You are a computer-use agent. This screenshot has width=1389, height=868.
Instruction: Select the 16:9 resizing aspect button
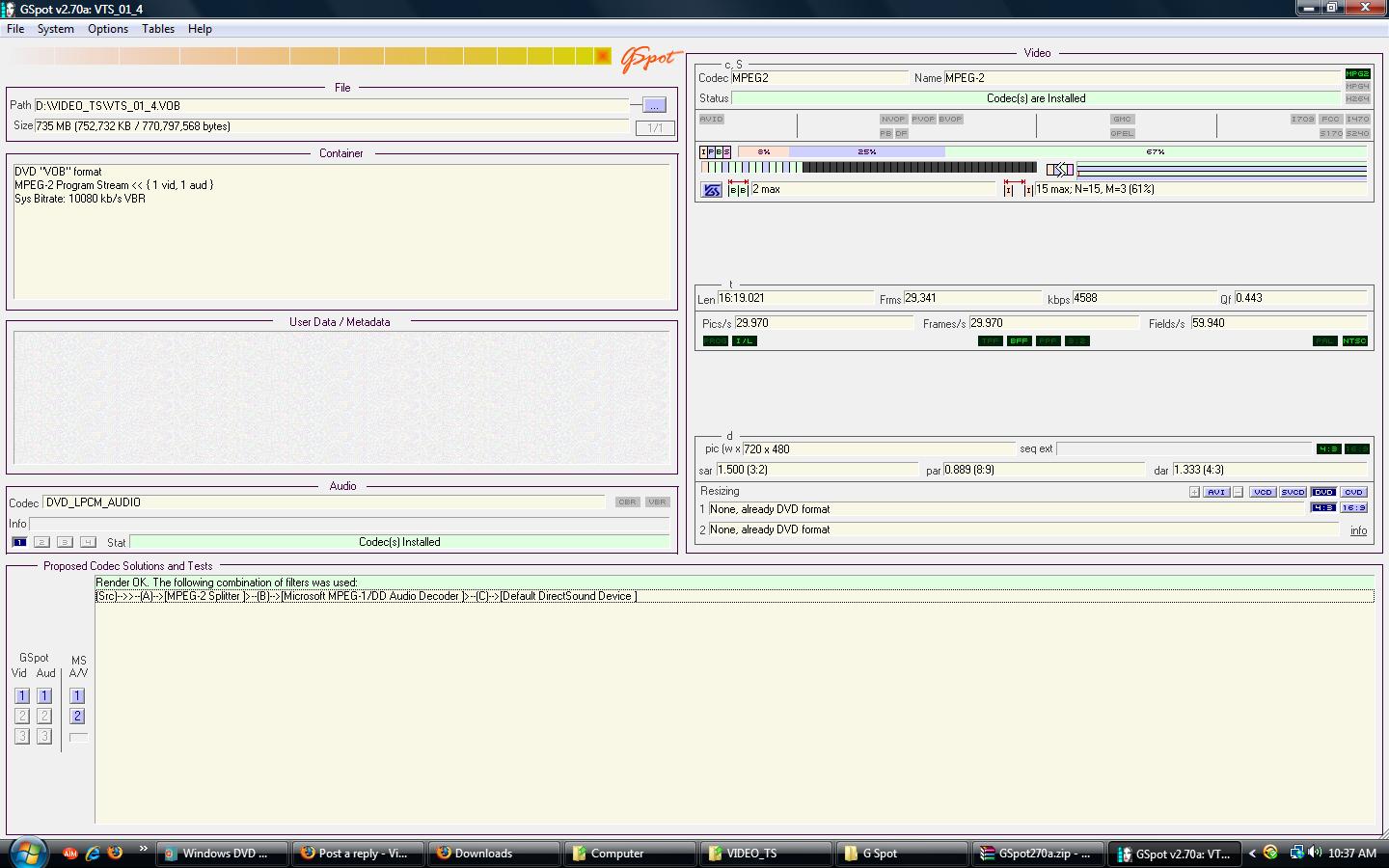[1353, 507]
